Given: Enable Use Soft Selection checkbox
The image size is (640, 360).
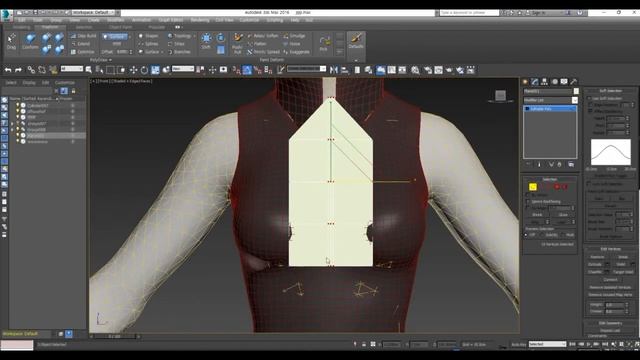Looking at the screenshot, I should pos(589,98).
